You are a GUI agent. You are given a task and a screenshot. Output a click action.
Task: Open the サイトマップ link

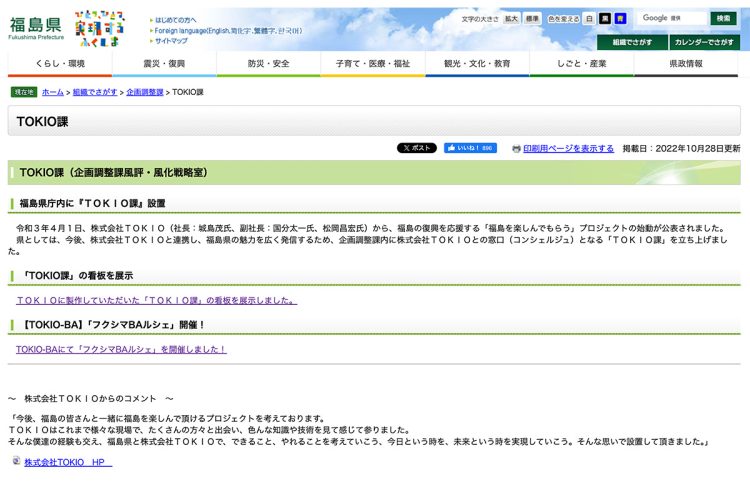coord(171,41)
